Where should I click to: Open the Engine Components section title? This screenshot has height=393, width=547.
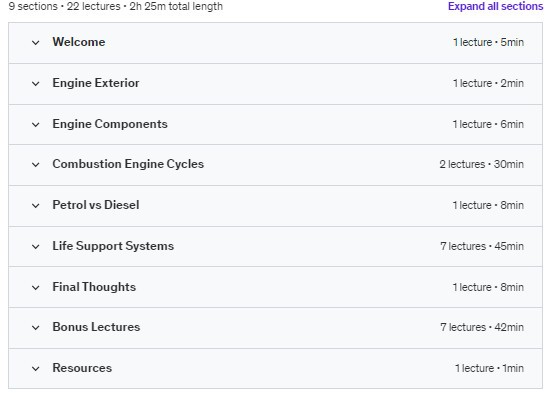[x=110, y=124]
